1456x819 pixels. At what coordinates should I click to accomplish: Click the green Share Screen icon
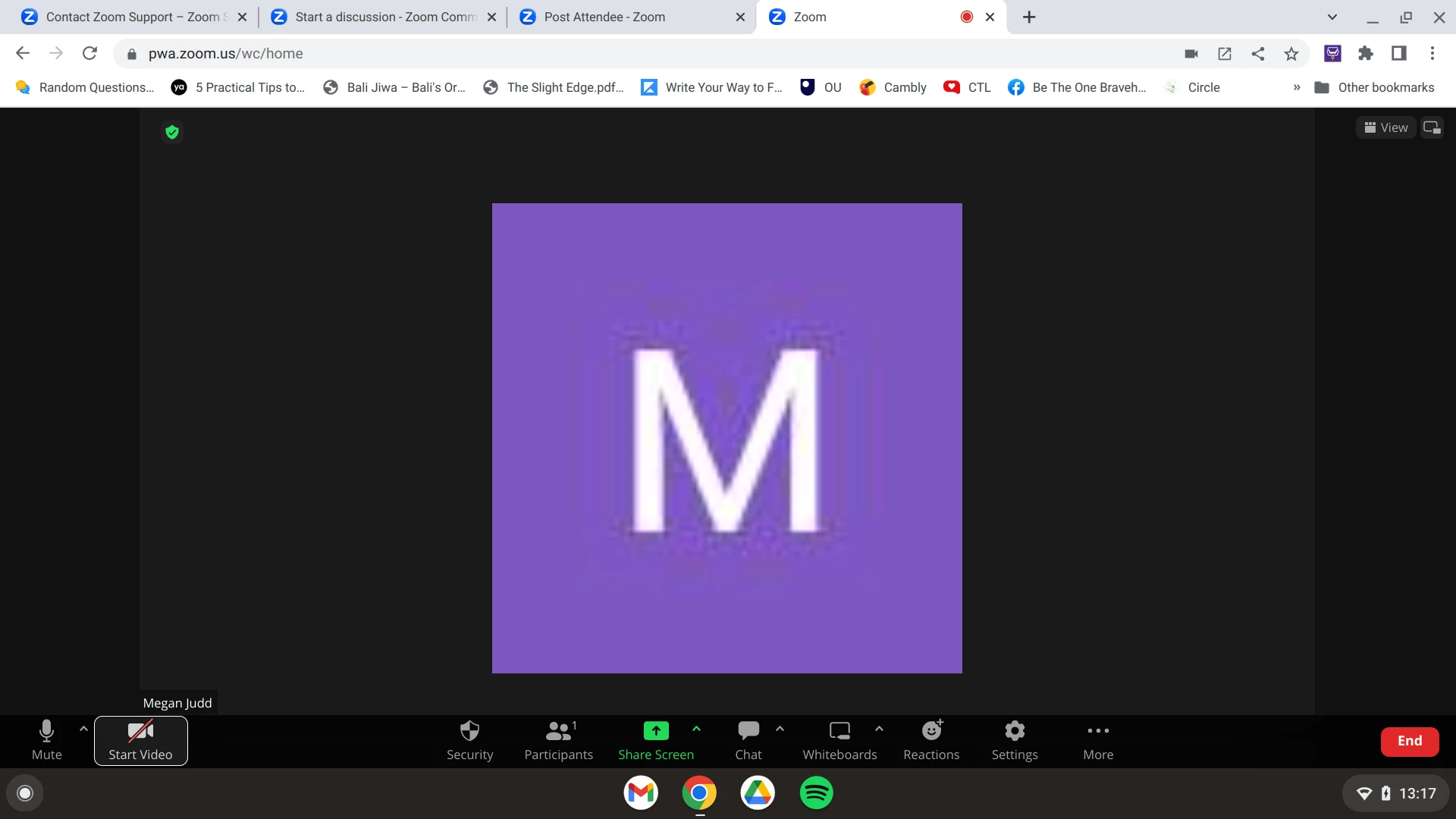point(655,731)
